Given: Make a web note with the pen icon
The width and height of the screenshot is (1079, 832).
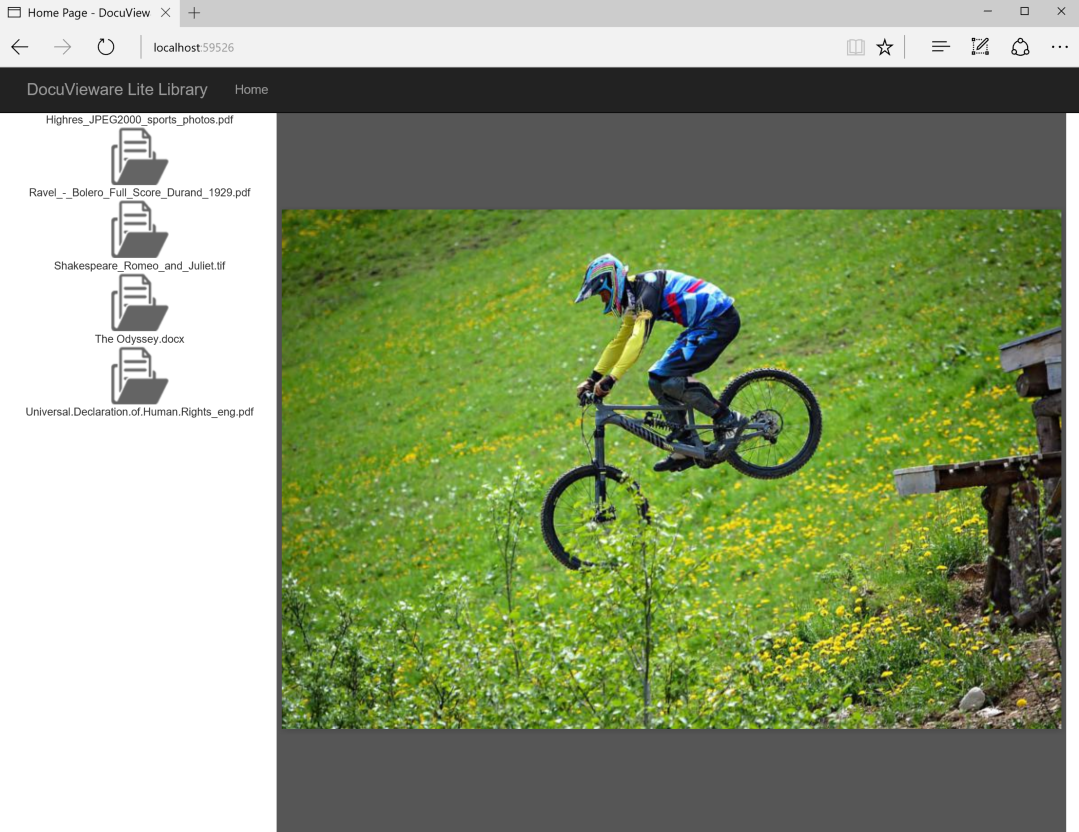Looking at the screenshot, I should click(980, 47).
